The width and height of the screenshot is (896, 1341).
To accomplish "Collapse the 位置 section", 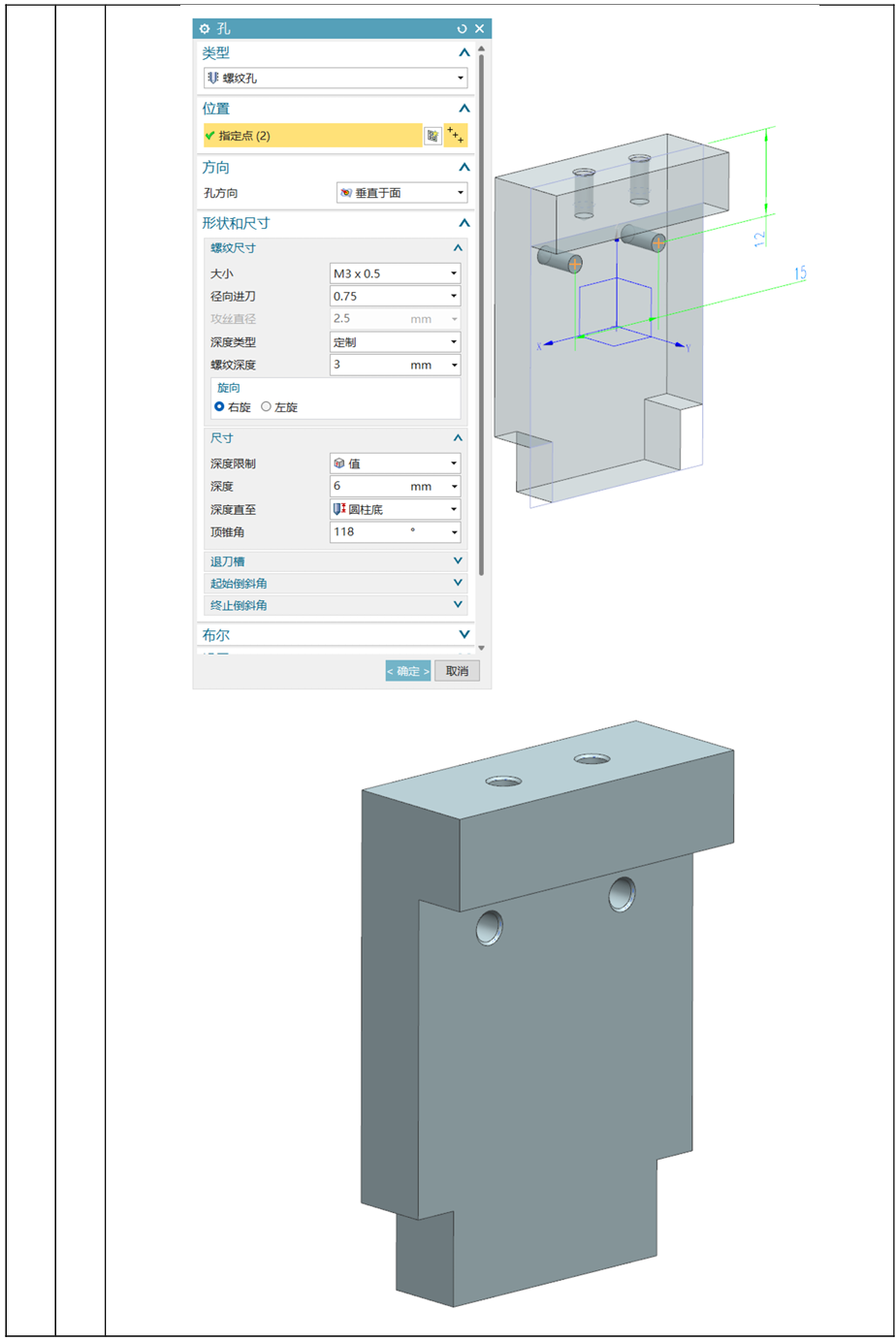I will pyautogui.click(x=464, y=108).
